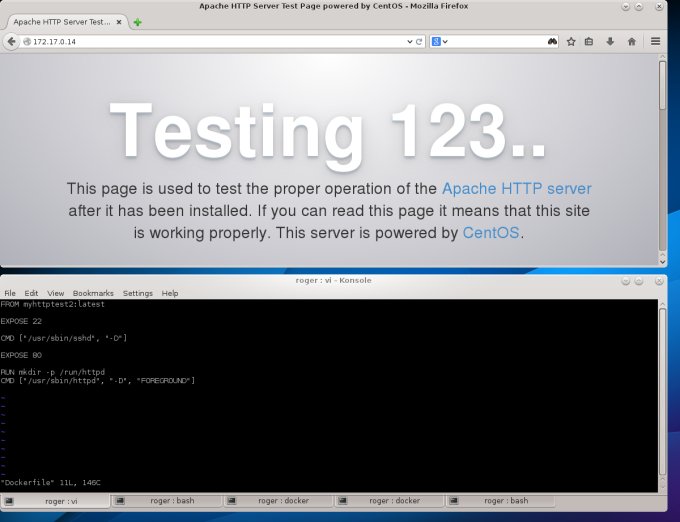Go back with the Firefox back arrow

(12, 42)
